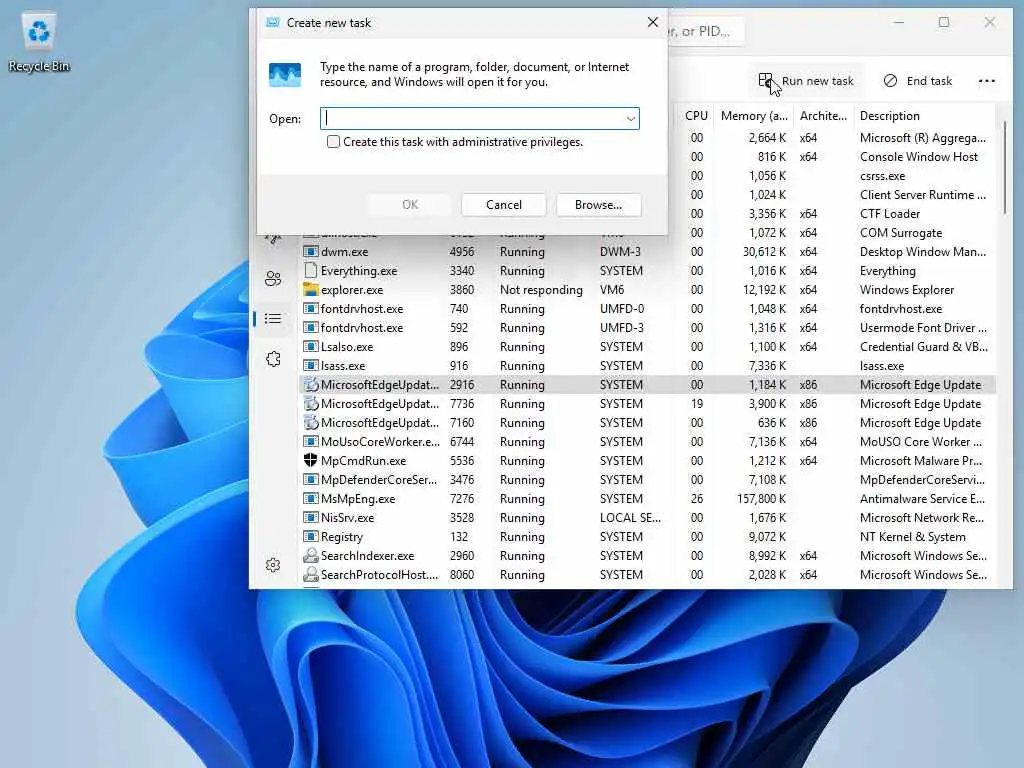Image resolution: width=1024 pixels, height=768 pixels.
Task: Click the Browse... button
Action: 598,204
